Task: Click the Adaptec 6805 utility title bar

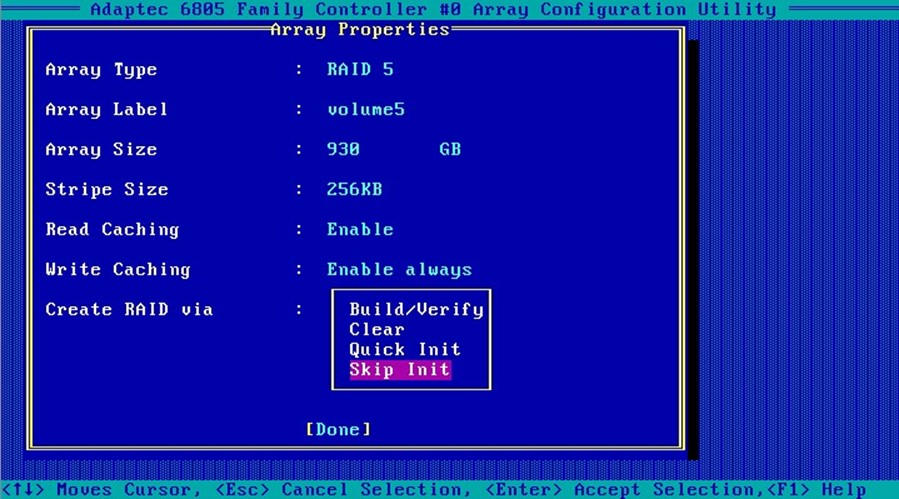Action: coord(432,10)
